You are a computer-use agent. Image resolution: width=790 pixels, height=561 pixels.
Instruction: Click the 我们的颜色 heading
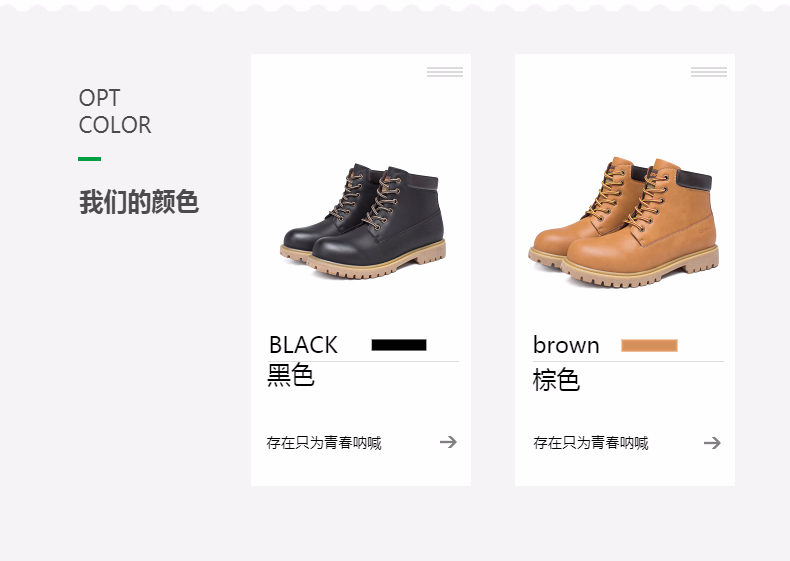pos(139,202)
